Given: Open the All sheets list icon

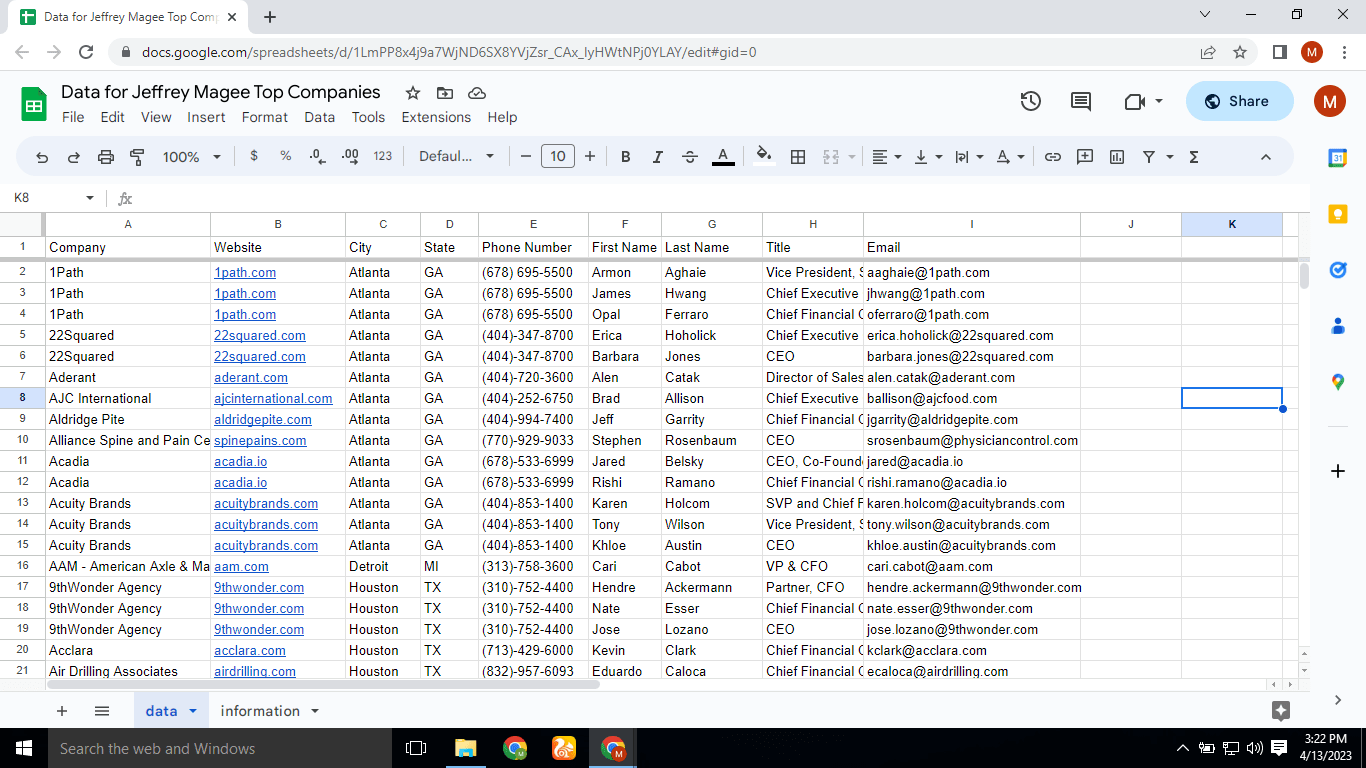Looking at the screenshot, I should 102,711.
